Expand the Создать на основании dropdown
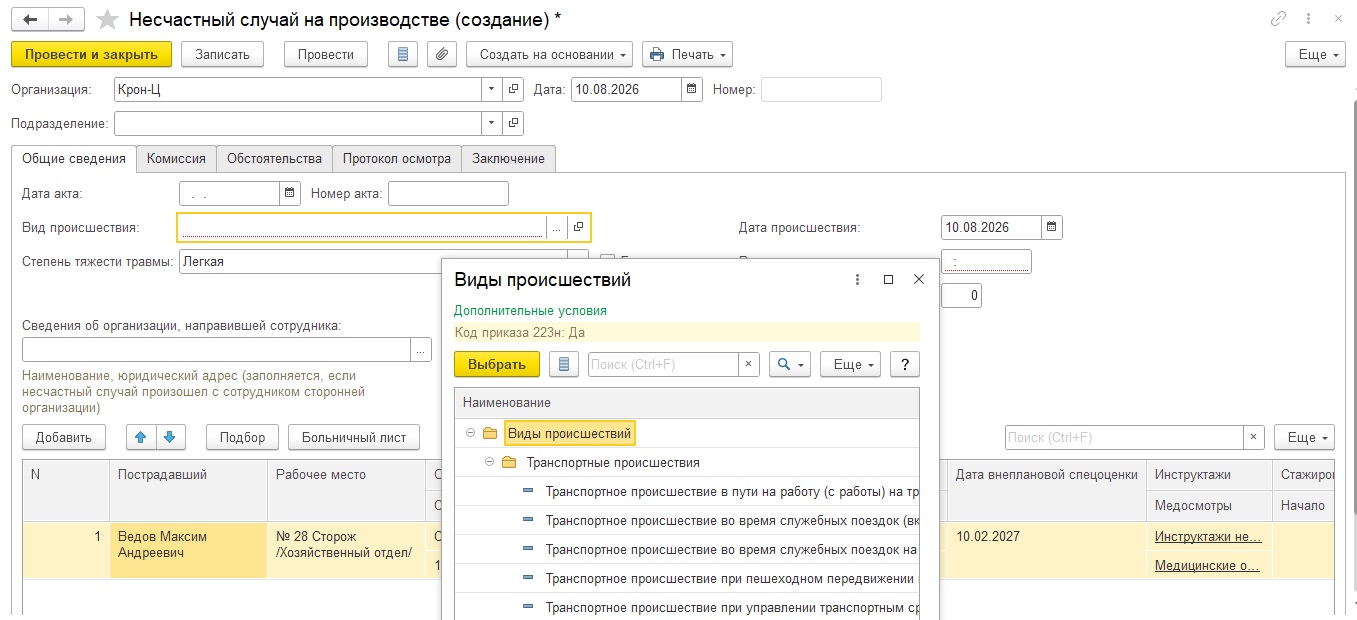 click(x=549, y=54)
